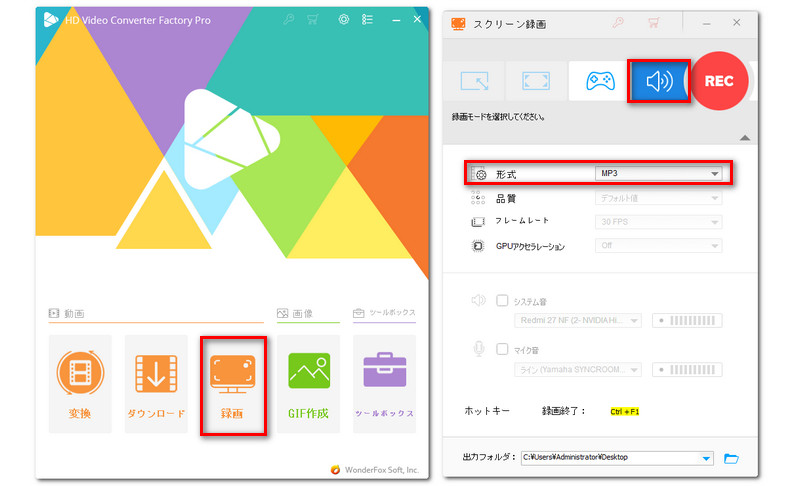Minimize the HD Video Converter Factory Pro window

point(396,20)
